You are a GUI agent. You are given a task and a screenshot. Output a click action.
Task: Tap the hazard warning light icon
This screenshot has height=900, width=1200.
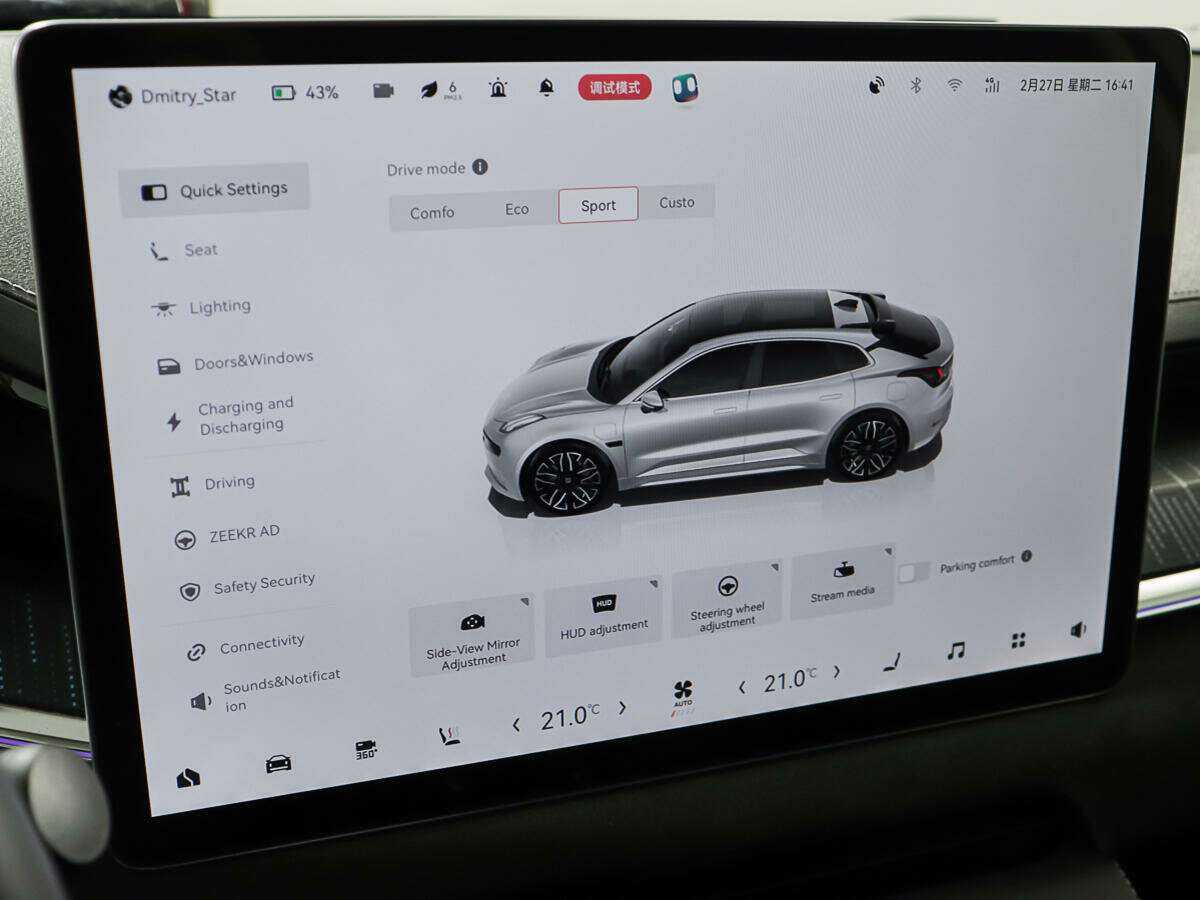497,89
